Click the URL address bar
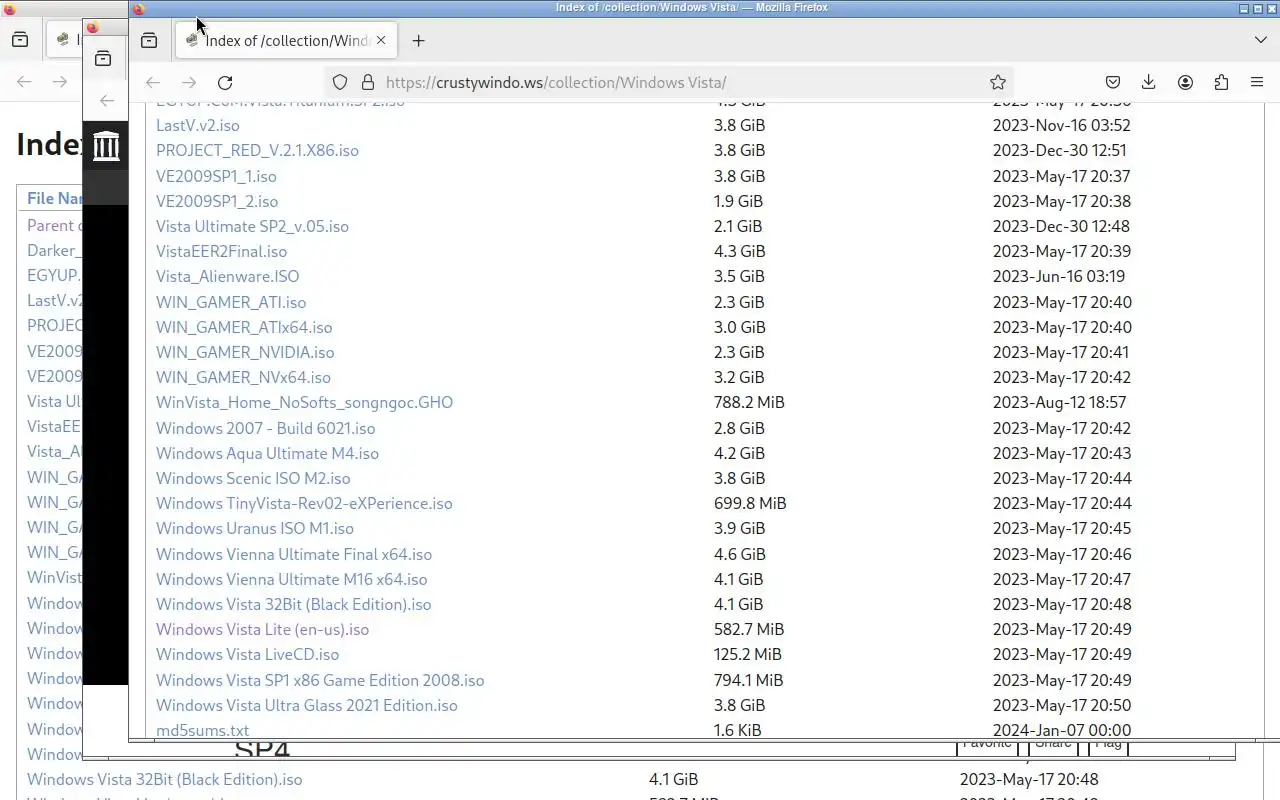 [670, 82]
